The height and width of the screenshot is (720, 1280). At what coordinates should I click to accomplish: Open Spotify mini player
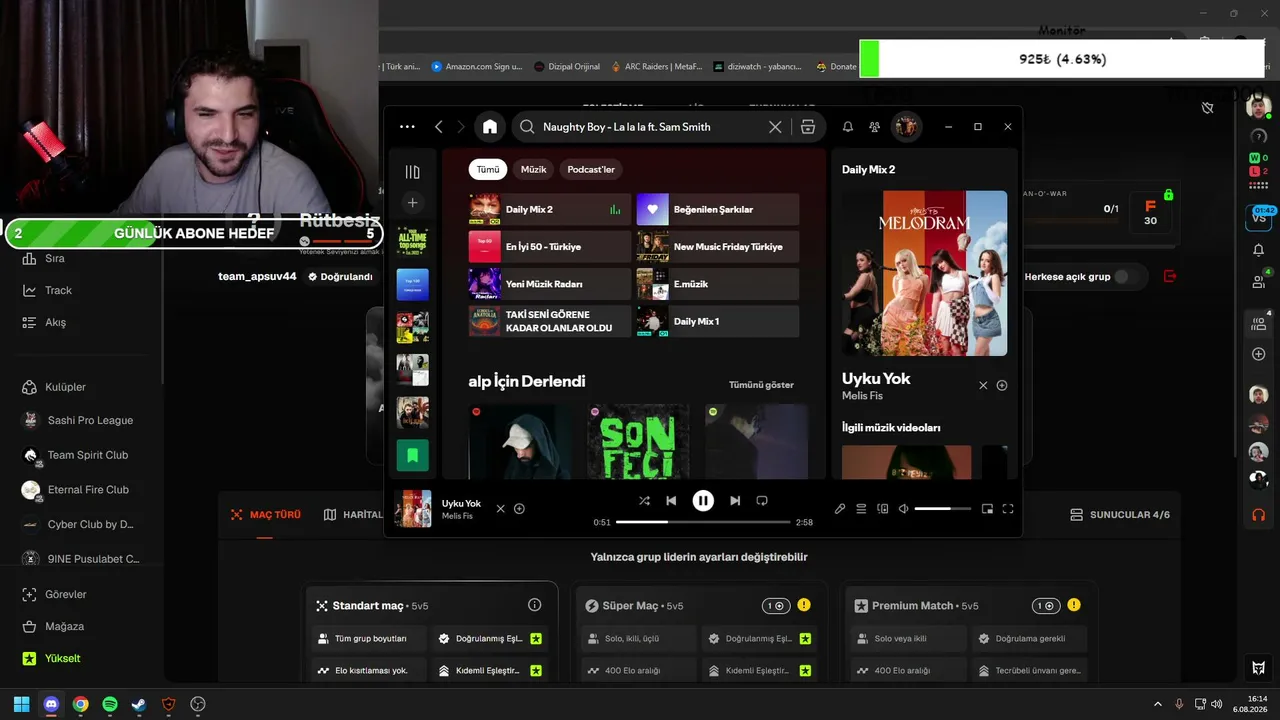coord(987,509)
